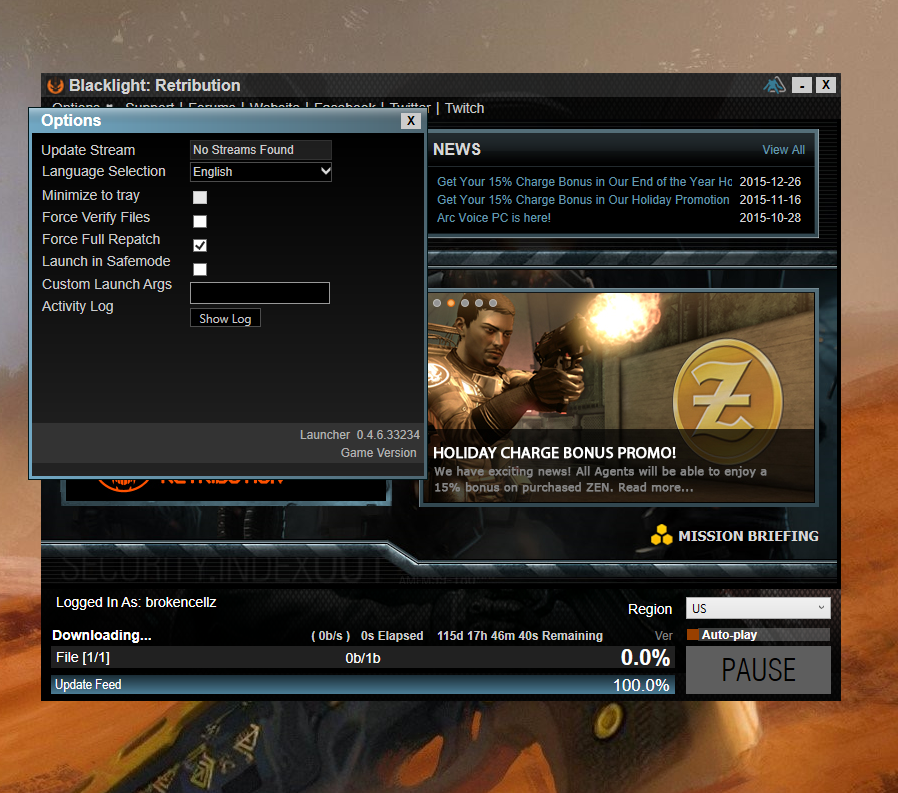898x793 pixels.
Task: Open the Region dropdown showing US
Action: pyautogui.click(x=758, y=608)
